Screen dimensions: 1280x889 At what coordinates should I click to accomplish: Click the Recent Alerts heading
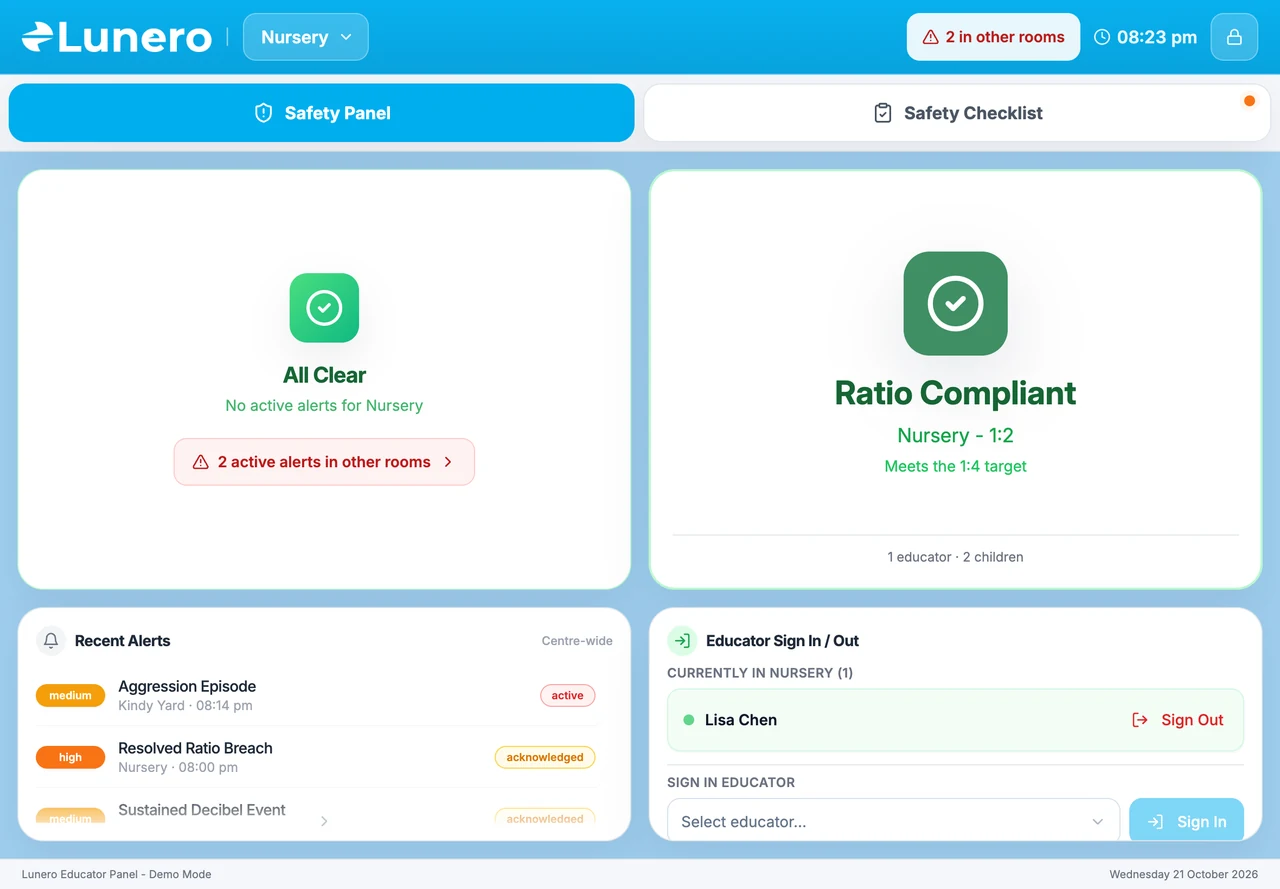coord(123,641)
